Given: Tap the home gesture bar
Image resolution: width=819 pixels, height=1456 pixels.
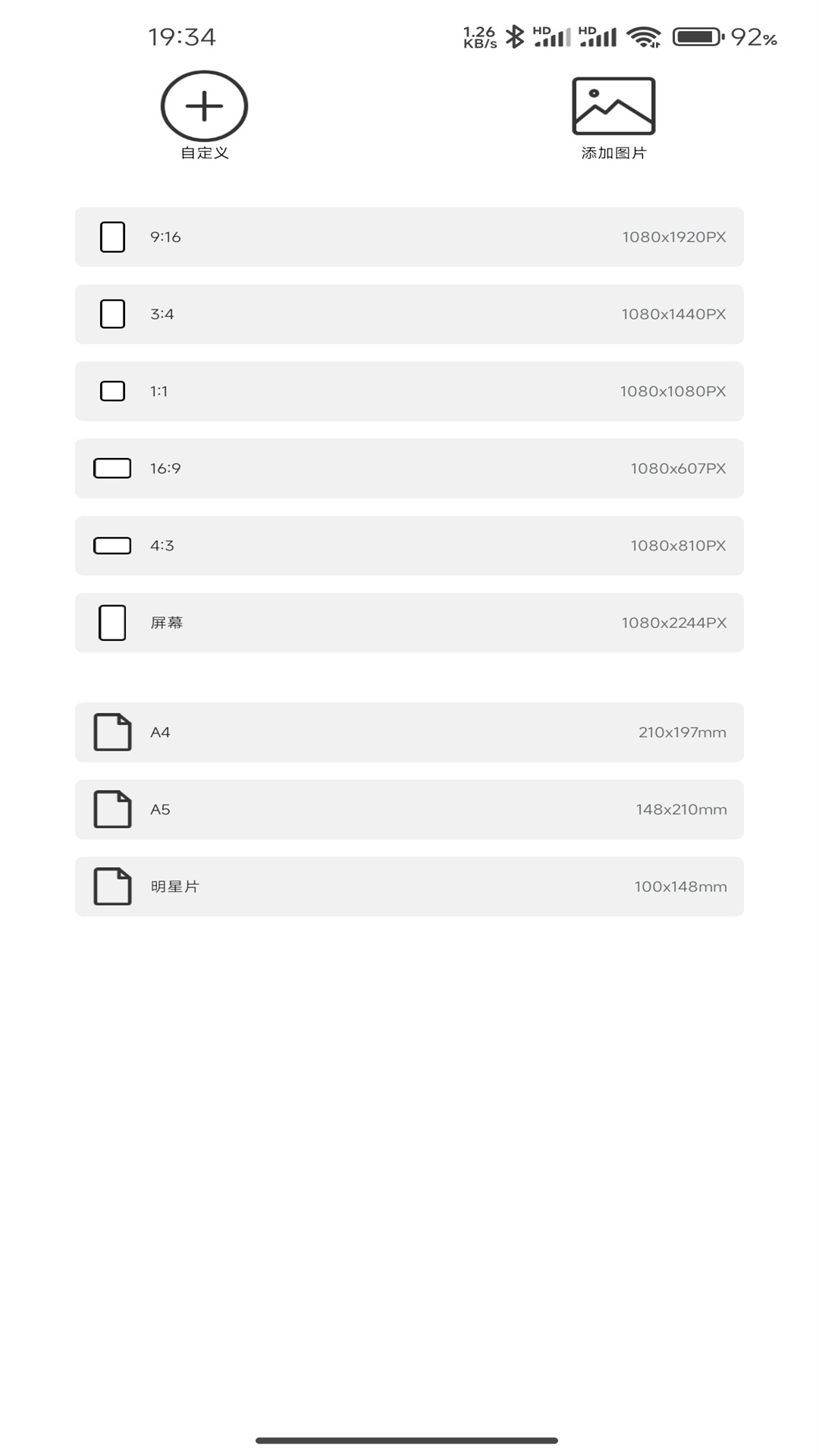Looking at the screenshot, I should 407,1440.
